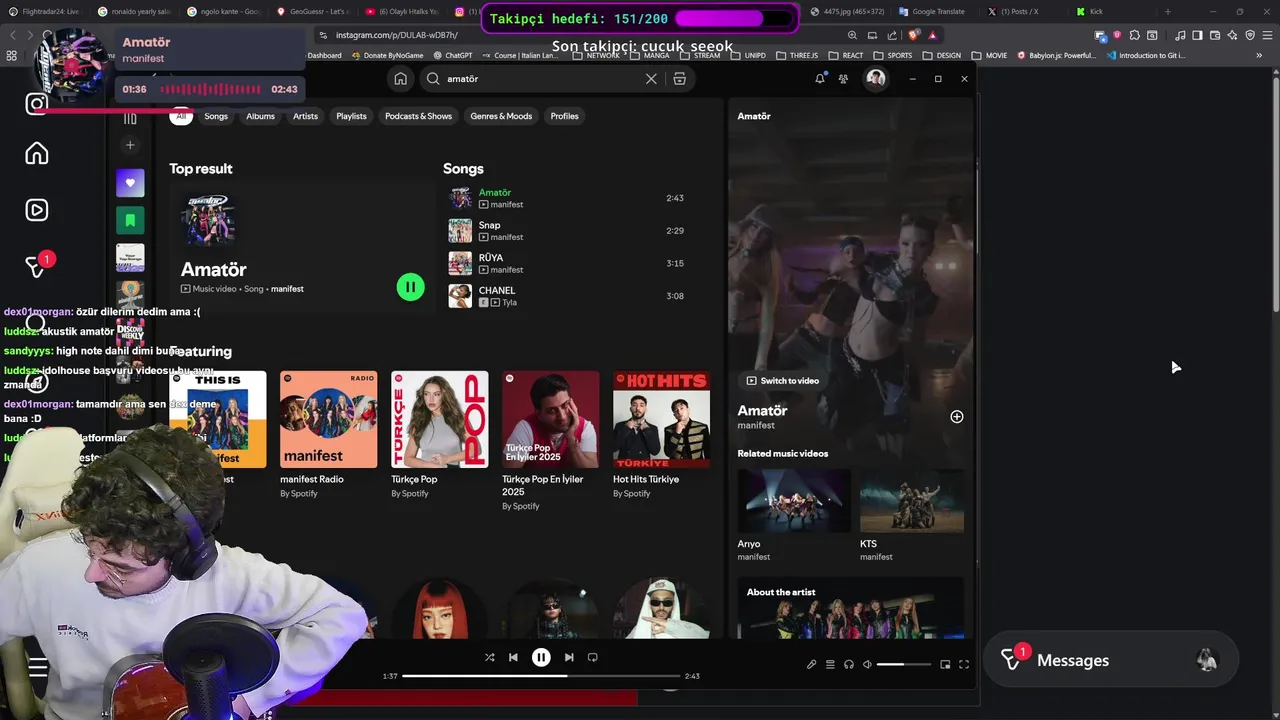This screenshot has width=1280, height=720.
Task: Play the song CHANEL by Tyla
Action: 566,296
